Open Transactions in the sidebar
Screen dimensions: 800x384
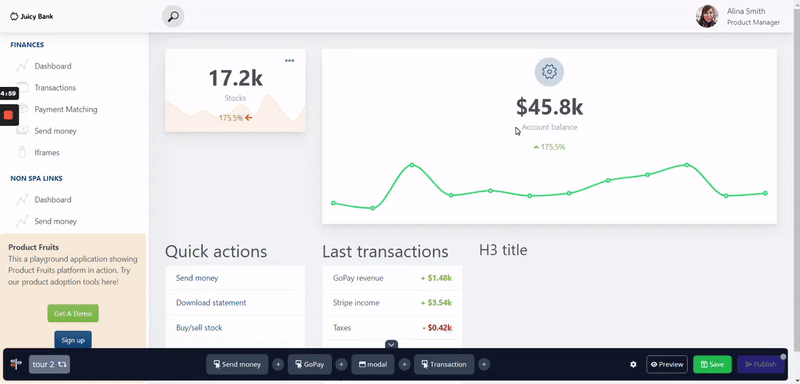[55, 88]
